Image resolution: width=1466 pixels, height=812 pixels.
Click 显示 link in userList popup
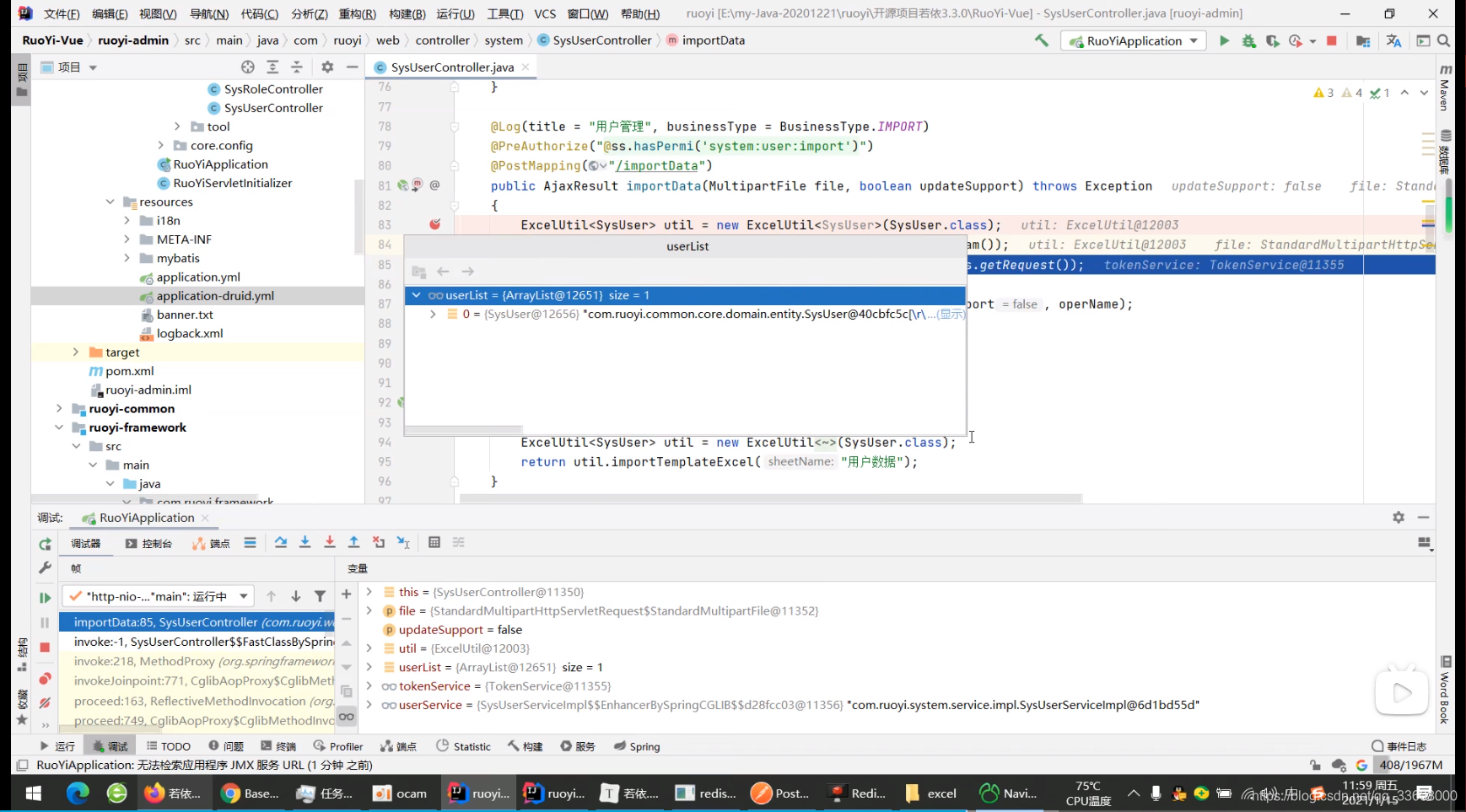pos(951,314)
